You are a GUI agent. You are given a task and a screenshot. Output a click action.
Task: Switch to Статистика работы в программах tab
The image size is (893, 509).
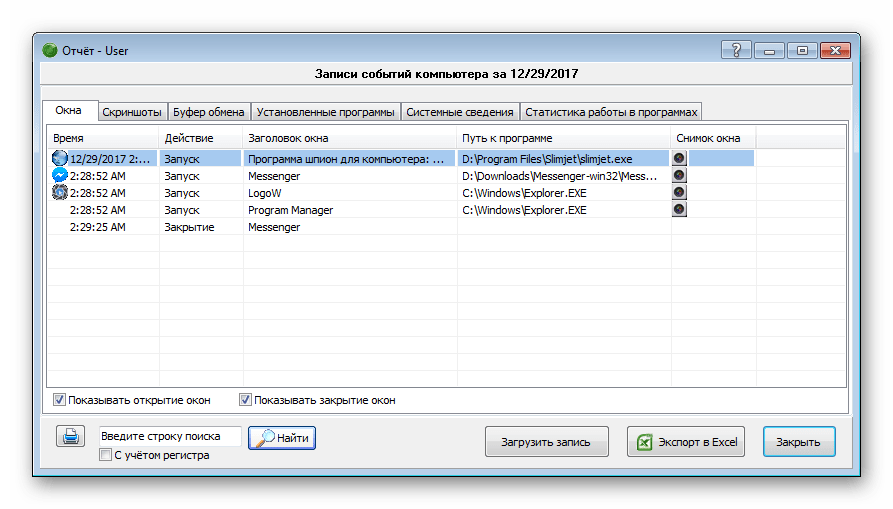click(611, 112)
